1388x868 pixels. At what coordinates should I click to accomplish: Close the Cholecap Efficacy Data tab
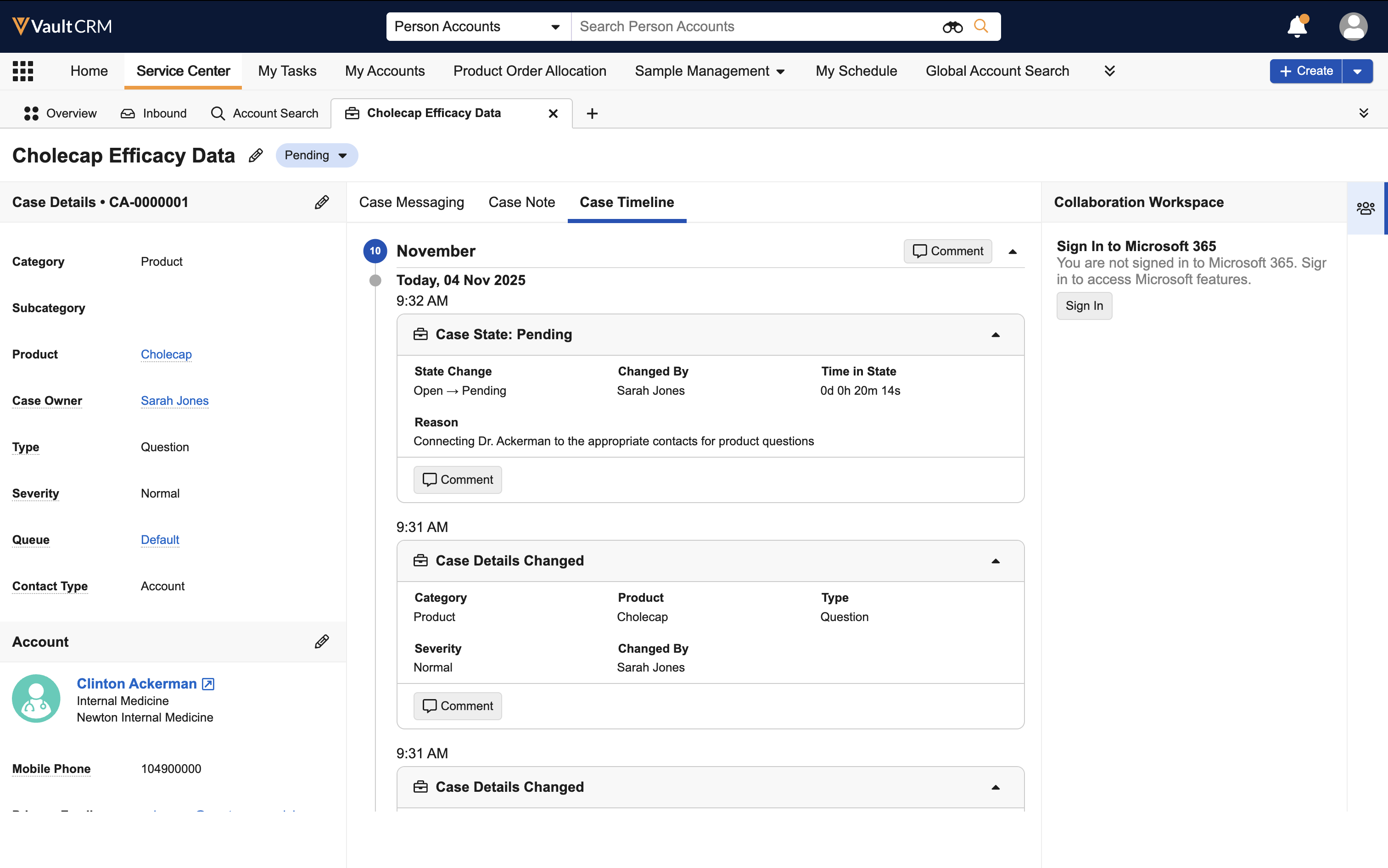click(553, 114)
